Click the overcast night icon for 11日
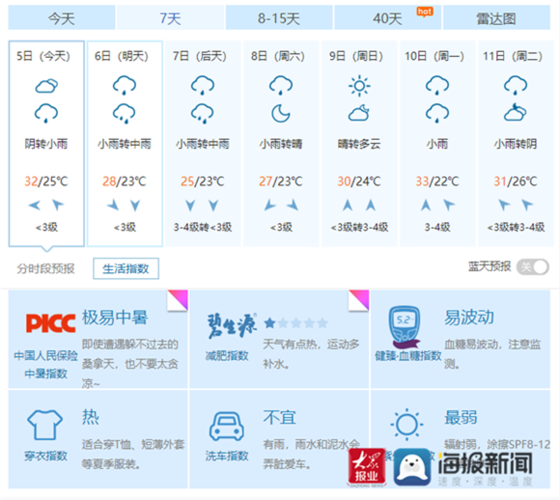 click(515, 112)
